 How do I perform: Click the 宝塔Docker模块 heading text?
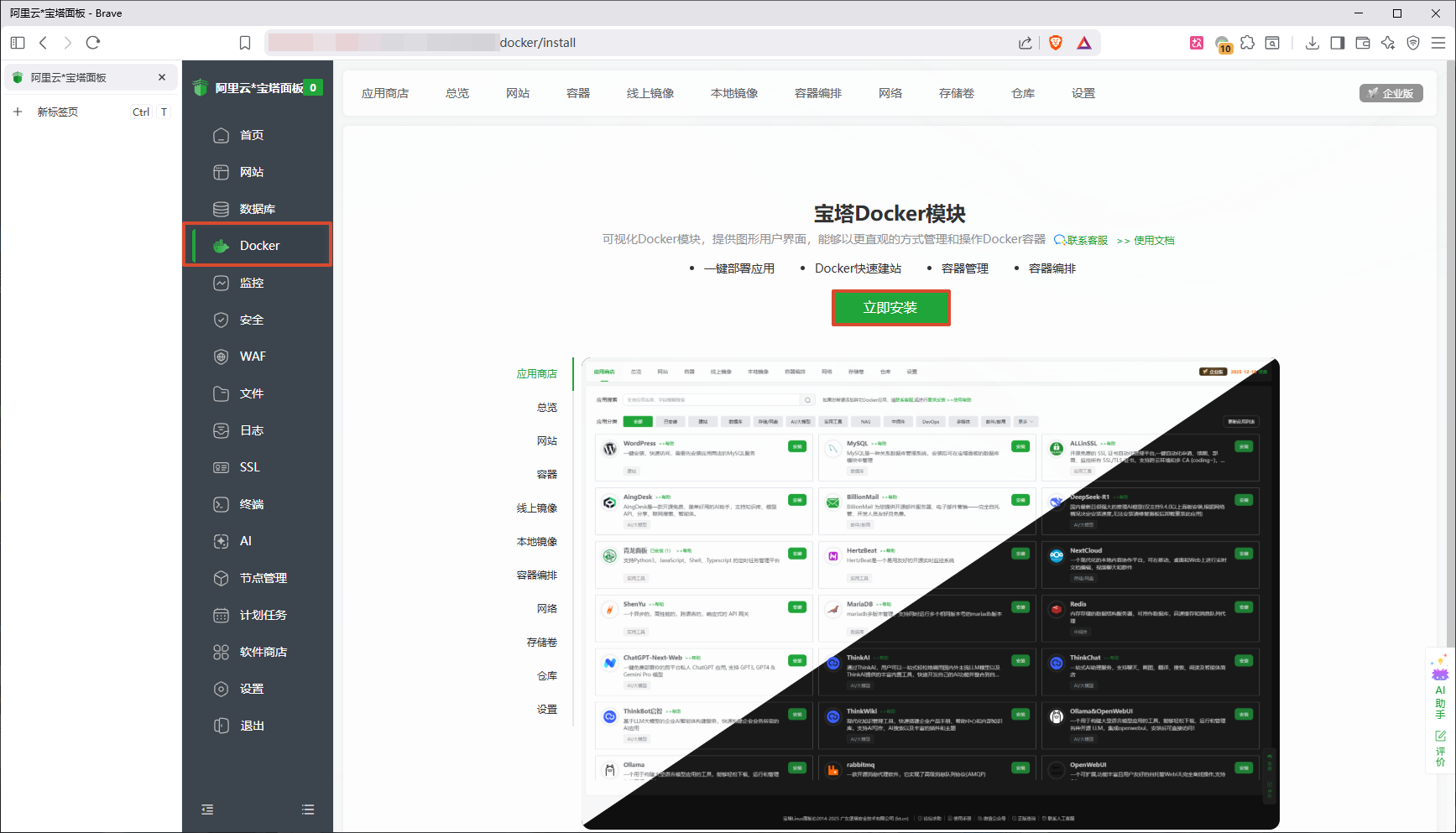890,214
